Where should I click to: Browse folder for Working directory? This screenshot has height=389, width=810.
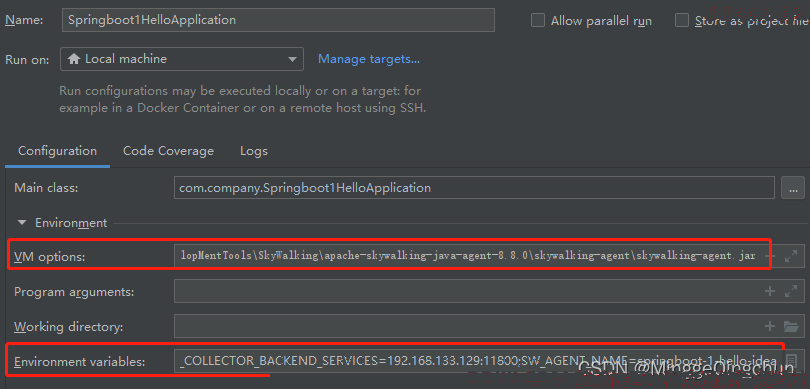(791, 326)
